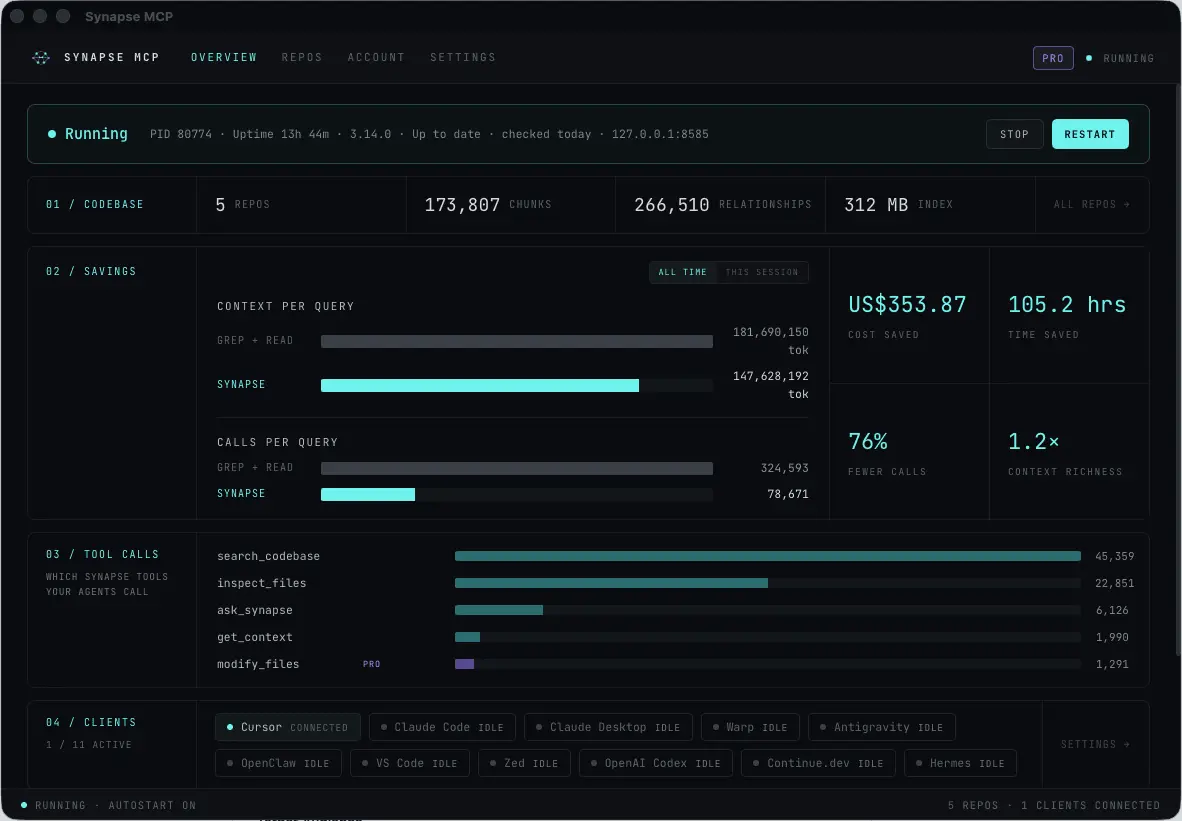
Task: Select the VS Code idle client chip
Action: pyautogui.click(x=410, y=764)
